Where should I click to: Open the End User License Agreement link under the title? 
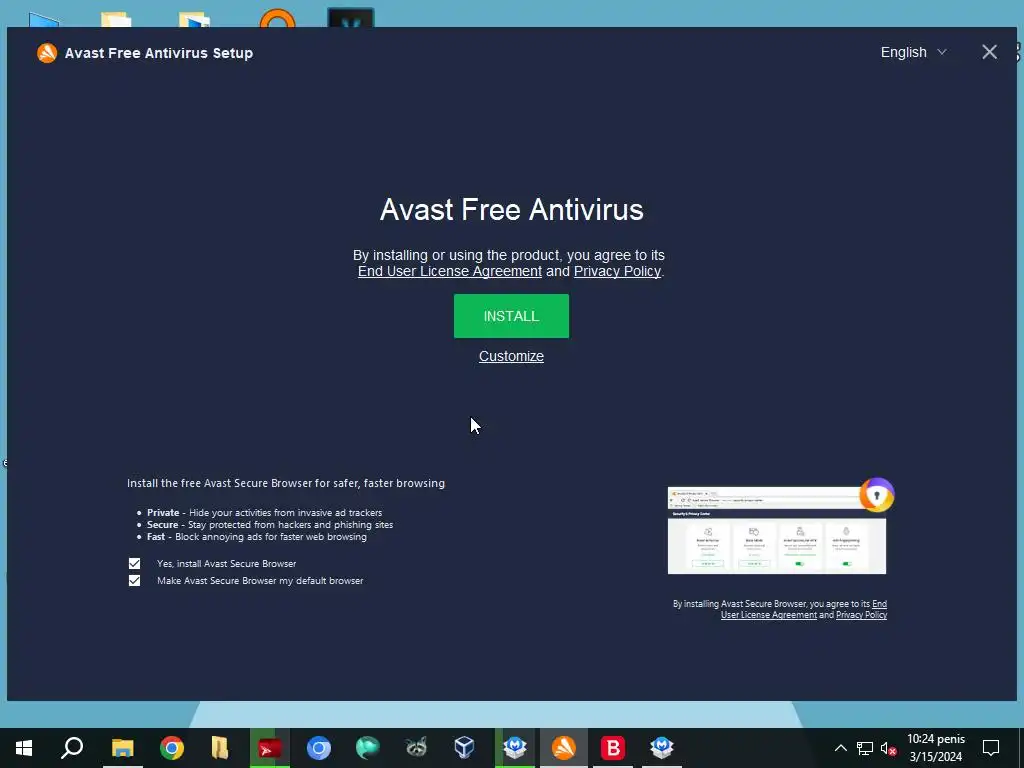pos(450,271)
